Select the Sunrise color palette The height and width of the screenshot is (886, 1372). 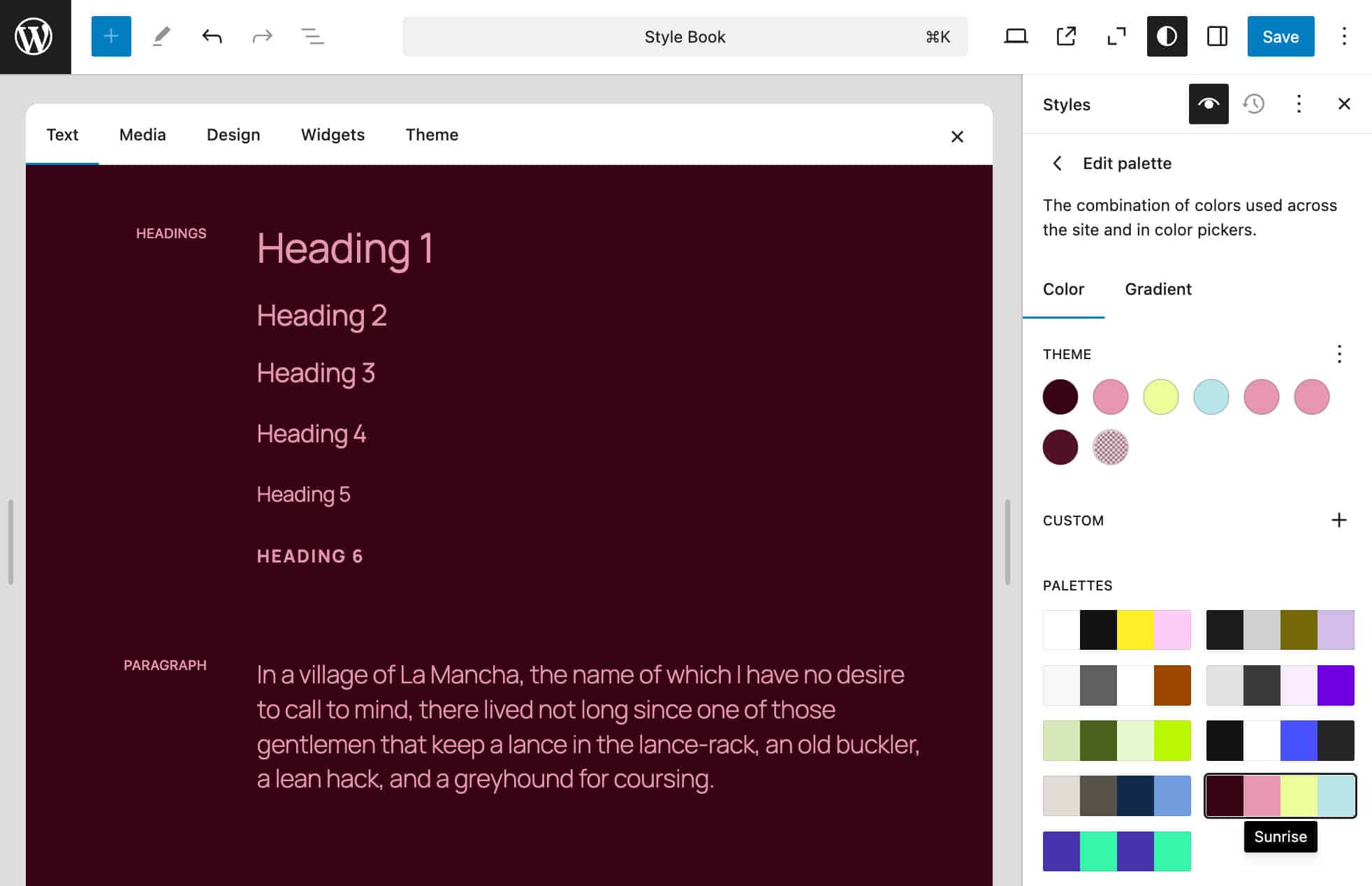point(1281,795)
